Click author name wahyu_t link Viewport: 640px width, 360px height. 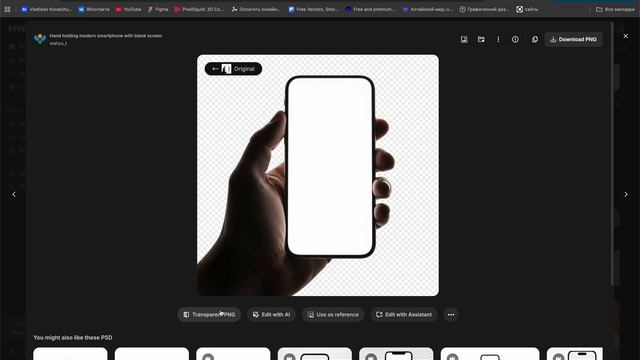pyautogui.click(x=58, y=43)
